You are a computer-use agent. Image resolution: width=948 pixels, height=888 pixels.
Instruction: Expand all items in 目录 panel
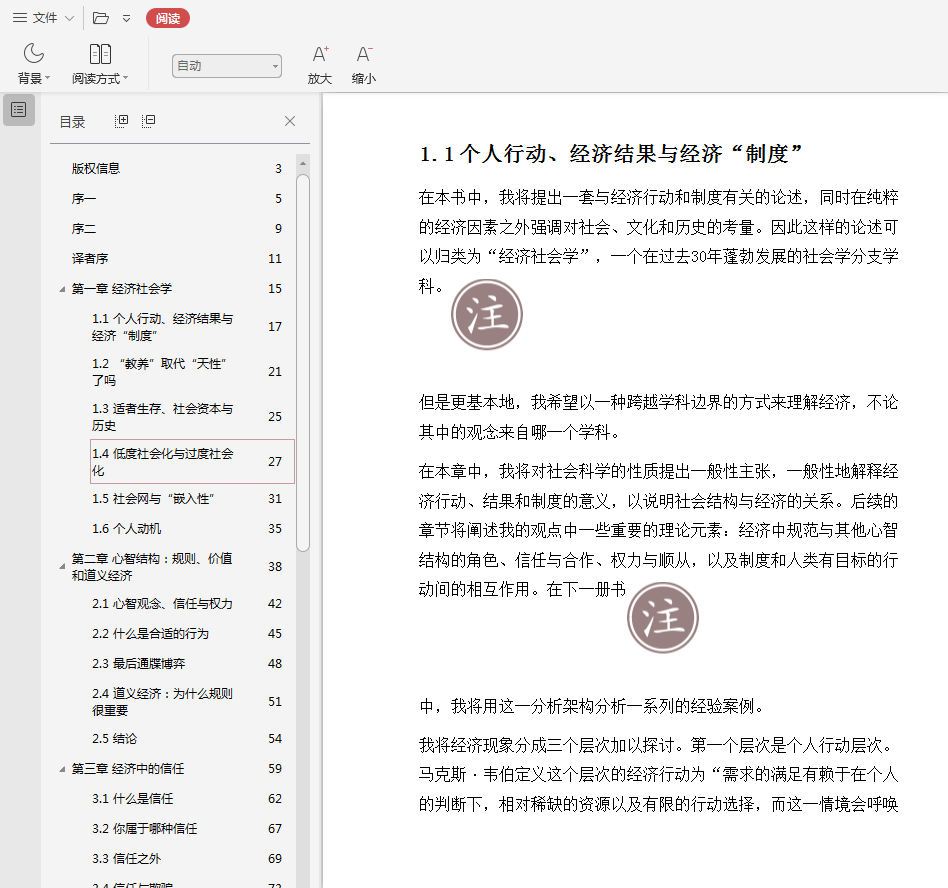tap(122, 121)
